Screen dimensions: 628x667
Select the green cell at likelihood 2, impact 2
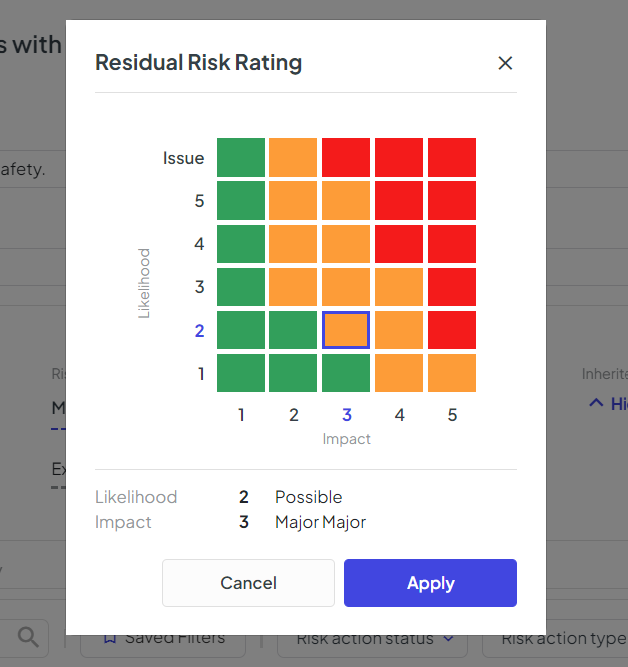tap(293, 330)
